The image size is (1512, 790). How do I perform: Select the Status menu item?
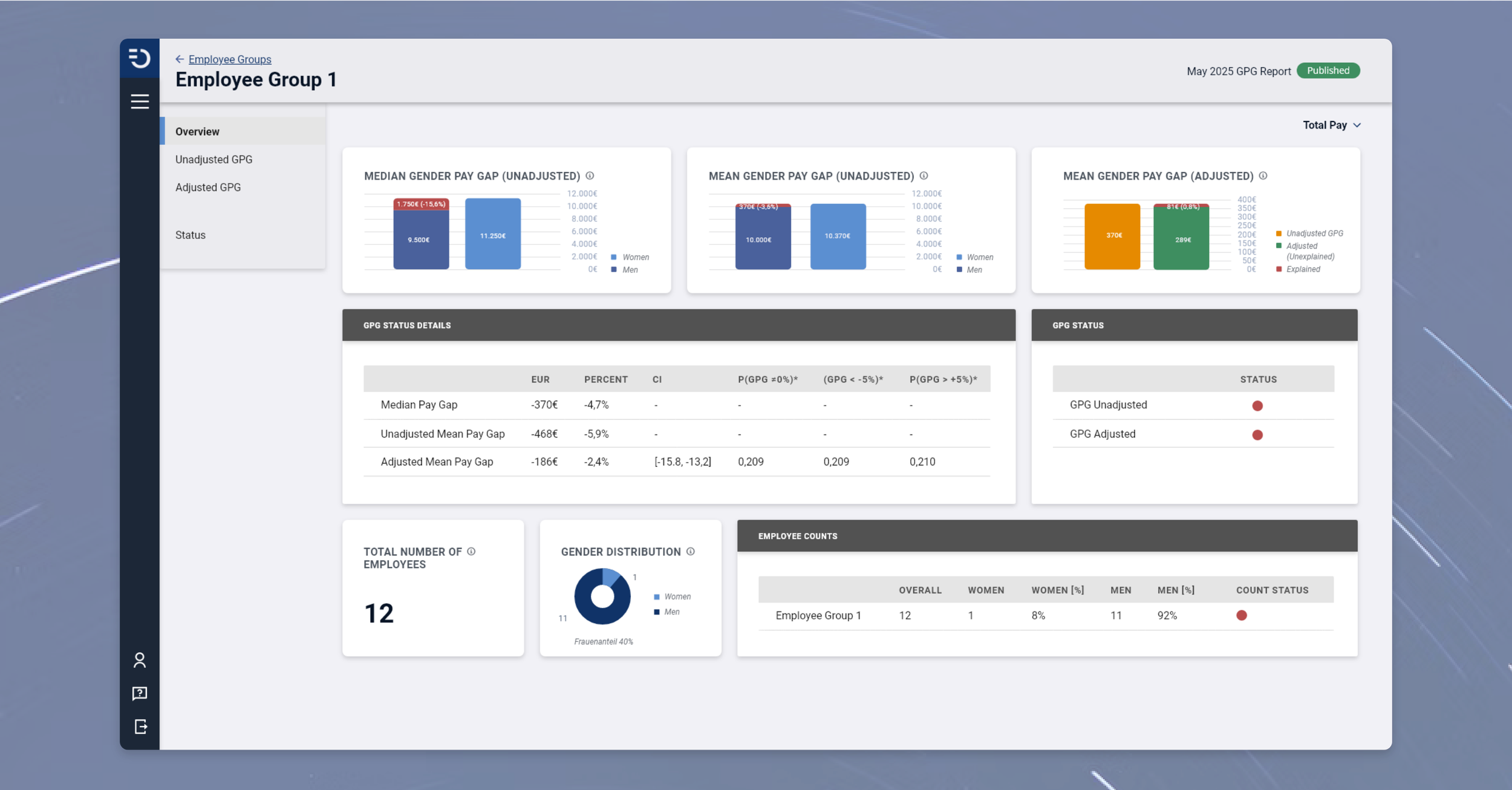[x=191, y=235]
